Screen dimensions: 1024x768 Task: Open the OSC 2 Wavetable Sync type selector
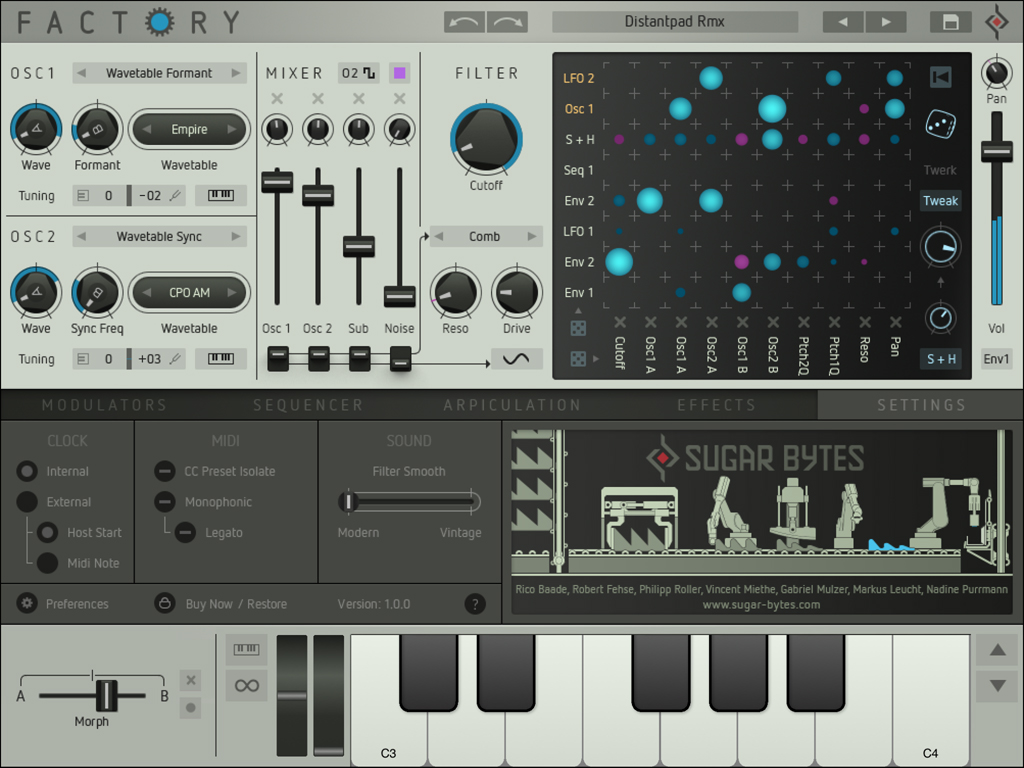[x=159, y=236]
